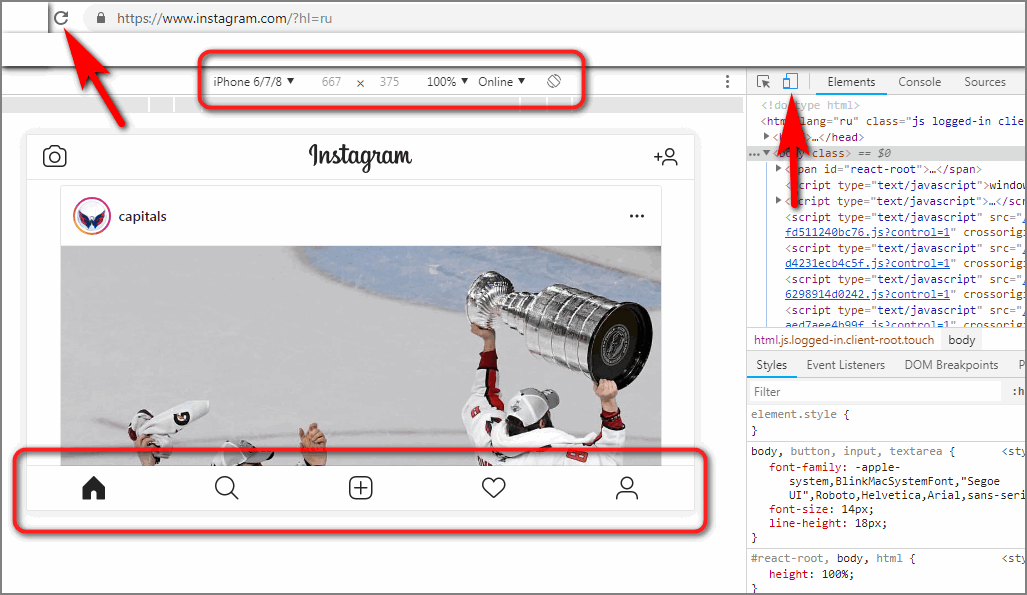Open the capitals profile avatar
Screen dimensions: 1027x595
point(92,216)
